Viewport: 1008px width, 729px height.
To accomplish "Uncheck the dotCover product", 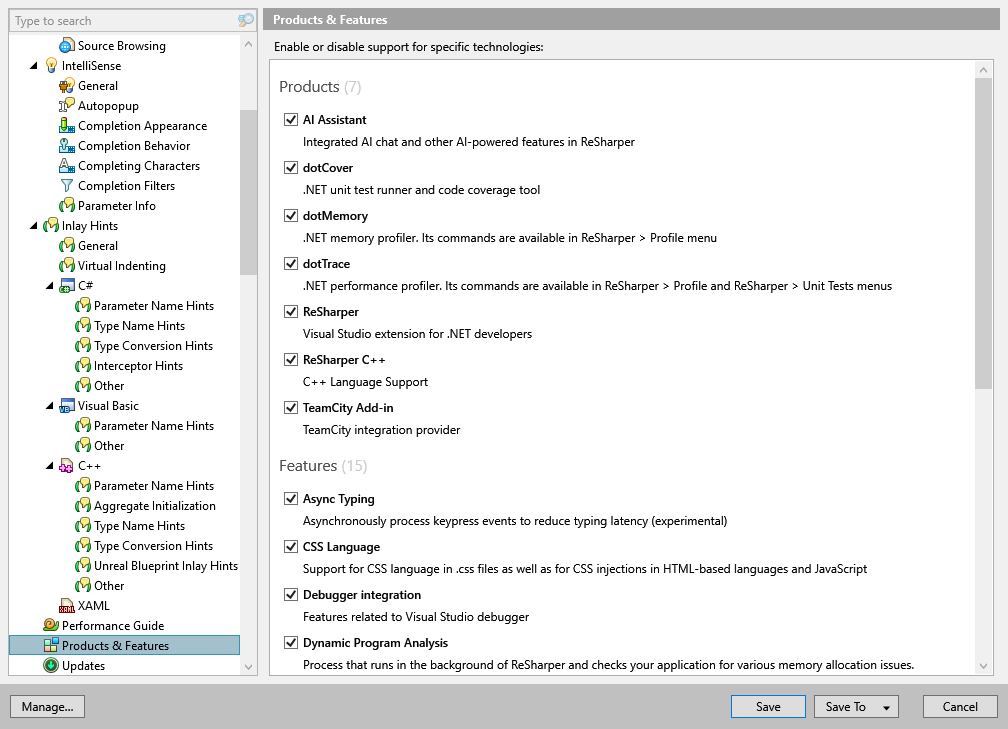I will [291, 168].
